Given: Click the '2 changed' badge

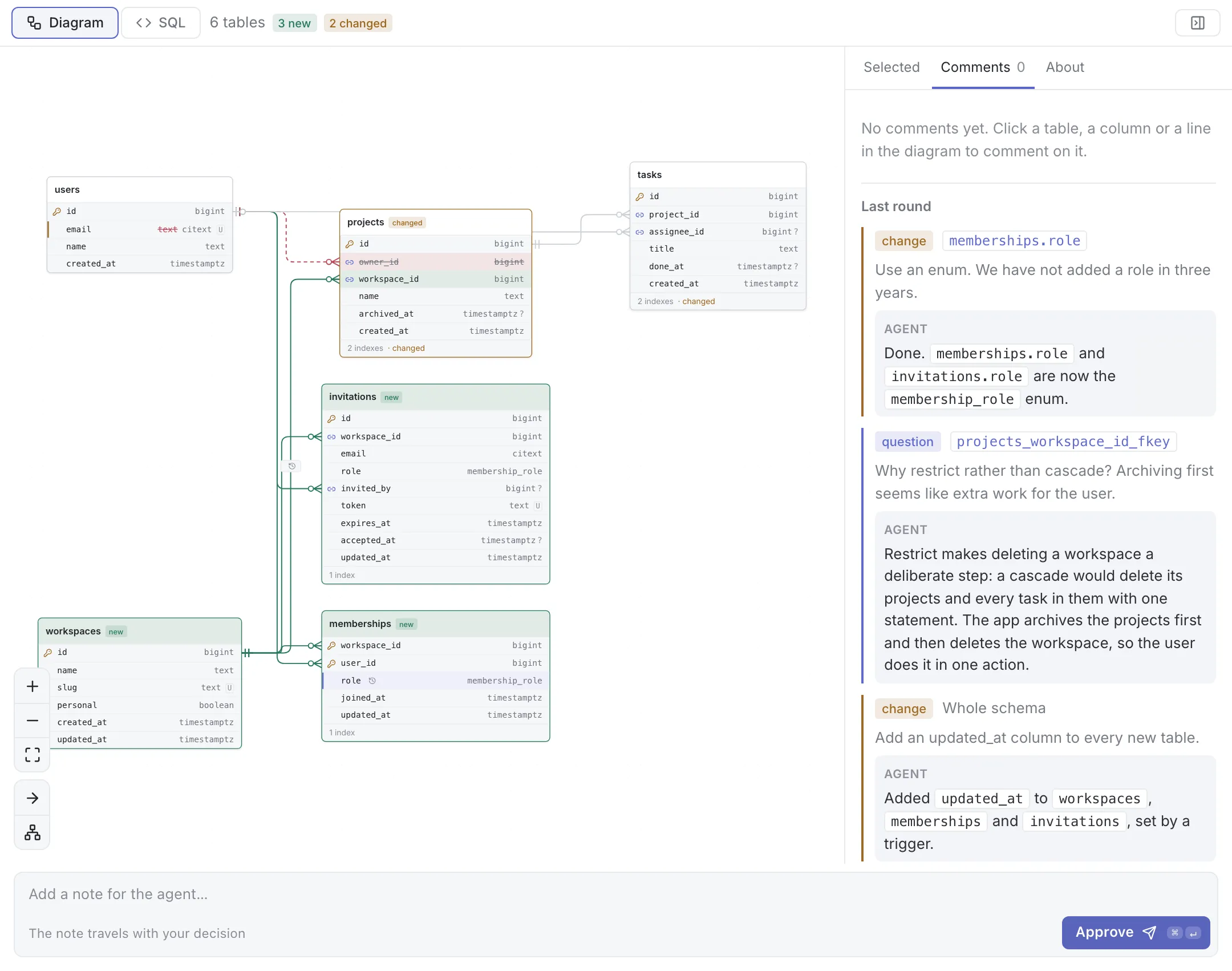Looking at the screenshot, I should pos(358,23).
